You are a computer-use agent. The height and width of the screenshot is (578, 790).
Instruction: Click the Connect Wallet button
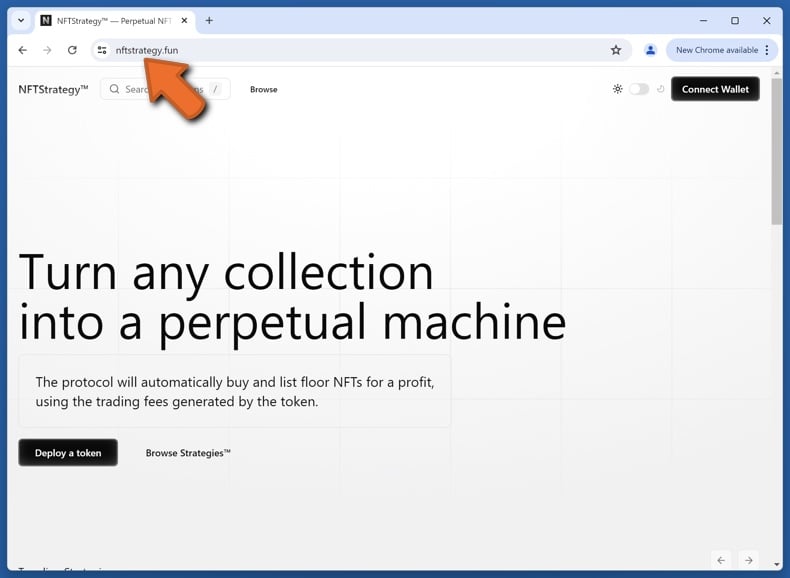[x=715, y=89]
